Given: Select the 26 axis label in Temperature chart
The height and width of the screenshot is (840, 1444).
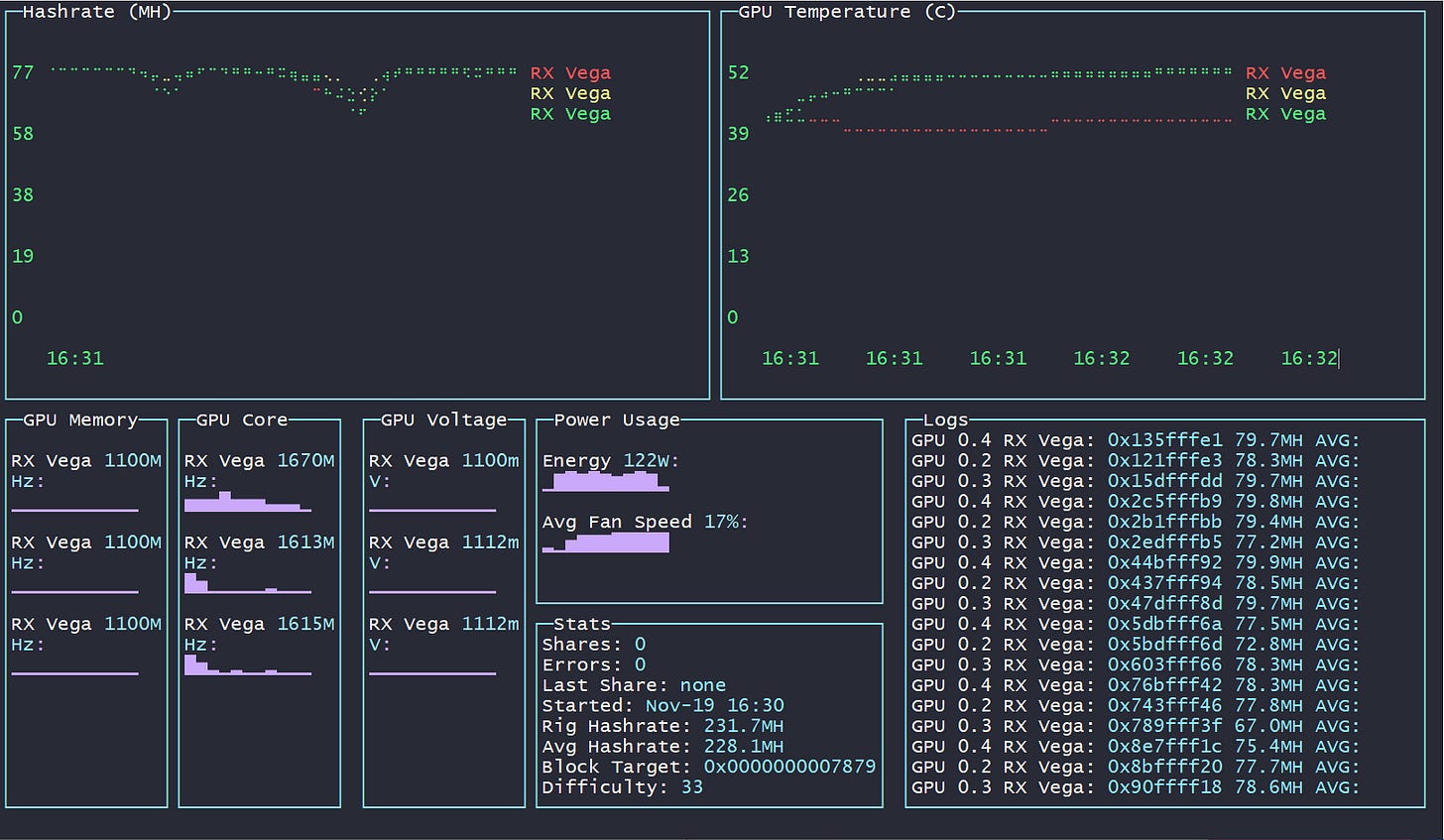Looking at the screenshot, I should (x=738, y=195).
